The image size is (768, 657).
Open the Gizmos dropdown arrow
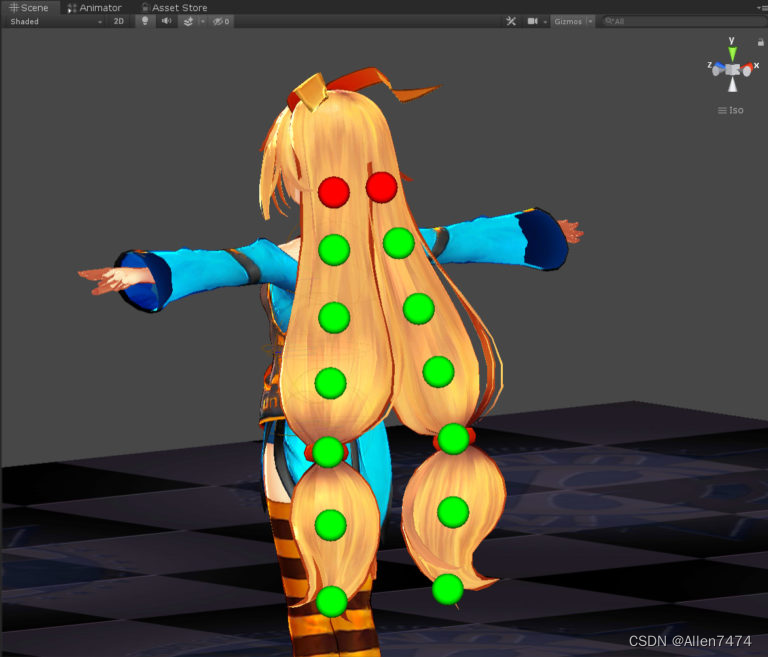[590, 21]
